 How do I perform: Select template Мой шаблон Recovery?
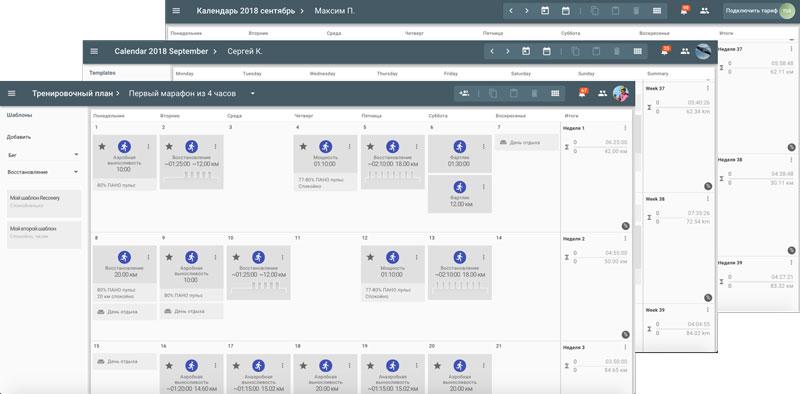[44, 203]
